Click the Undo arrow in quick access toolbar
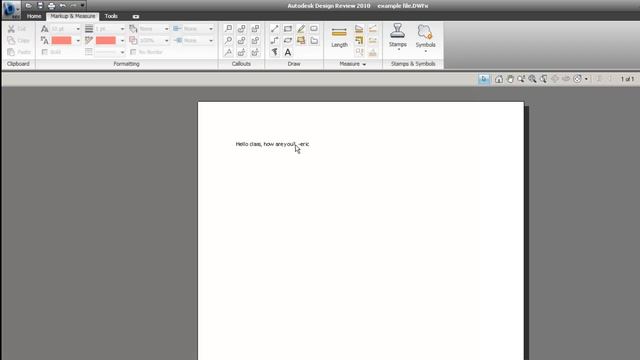Screen dimensions: 640x360 point(62,6)
